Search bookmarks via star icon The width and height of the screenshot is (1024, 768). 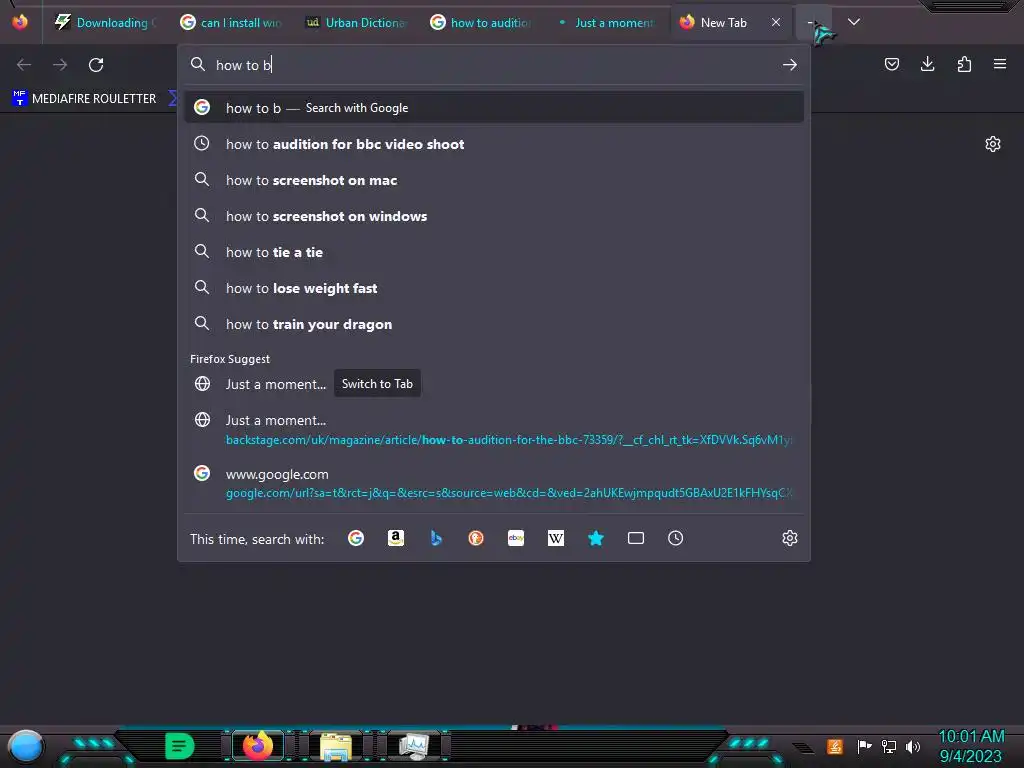596,538
